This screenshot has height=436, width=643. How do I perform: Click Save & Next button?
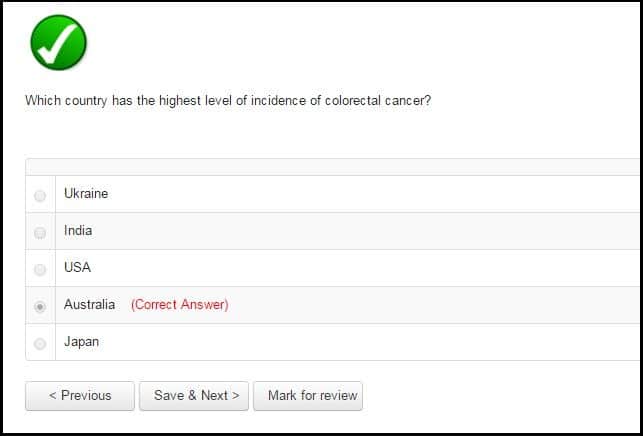(194, 396)
